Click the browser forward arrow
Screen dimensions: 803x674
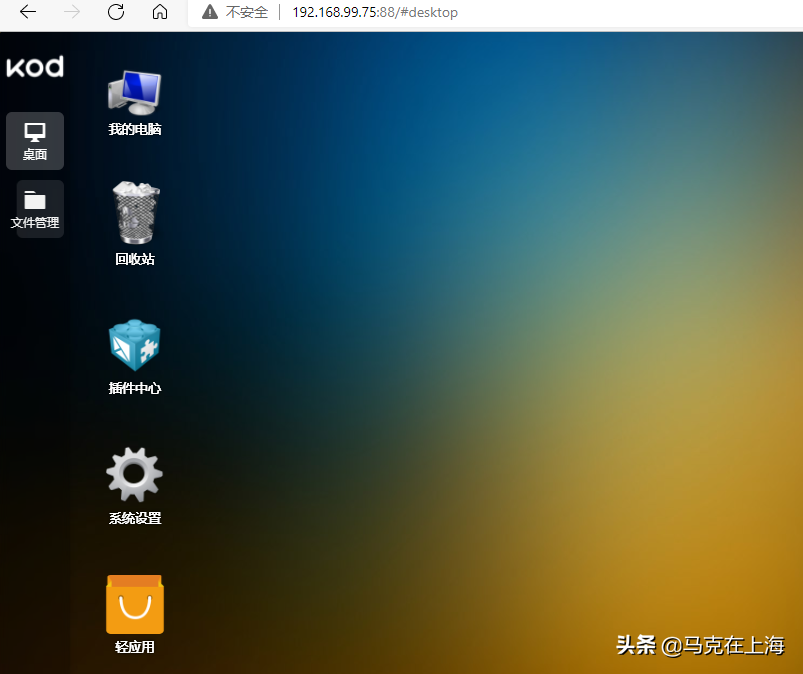(72, 12)
